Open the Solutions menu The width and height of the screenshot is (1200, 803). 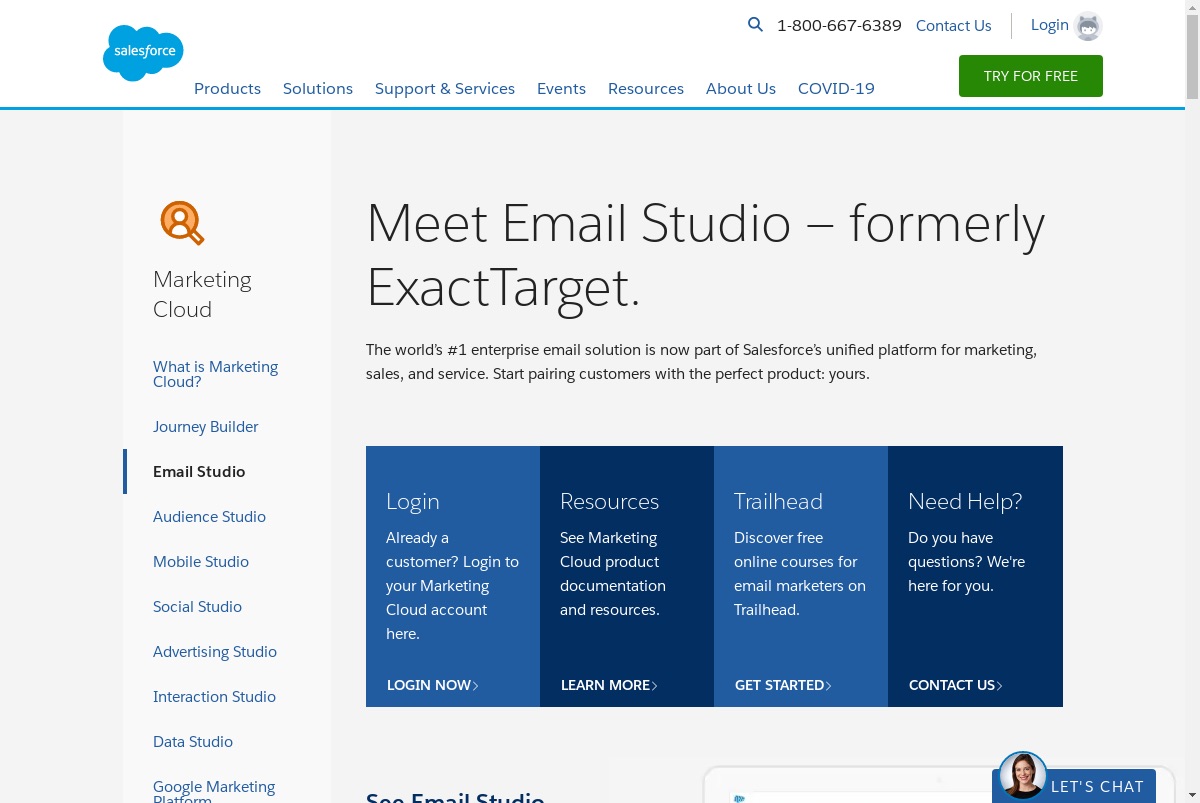pos(318,88)
